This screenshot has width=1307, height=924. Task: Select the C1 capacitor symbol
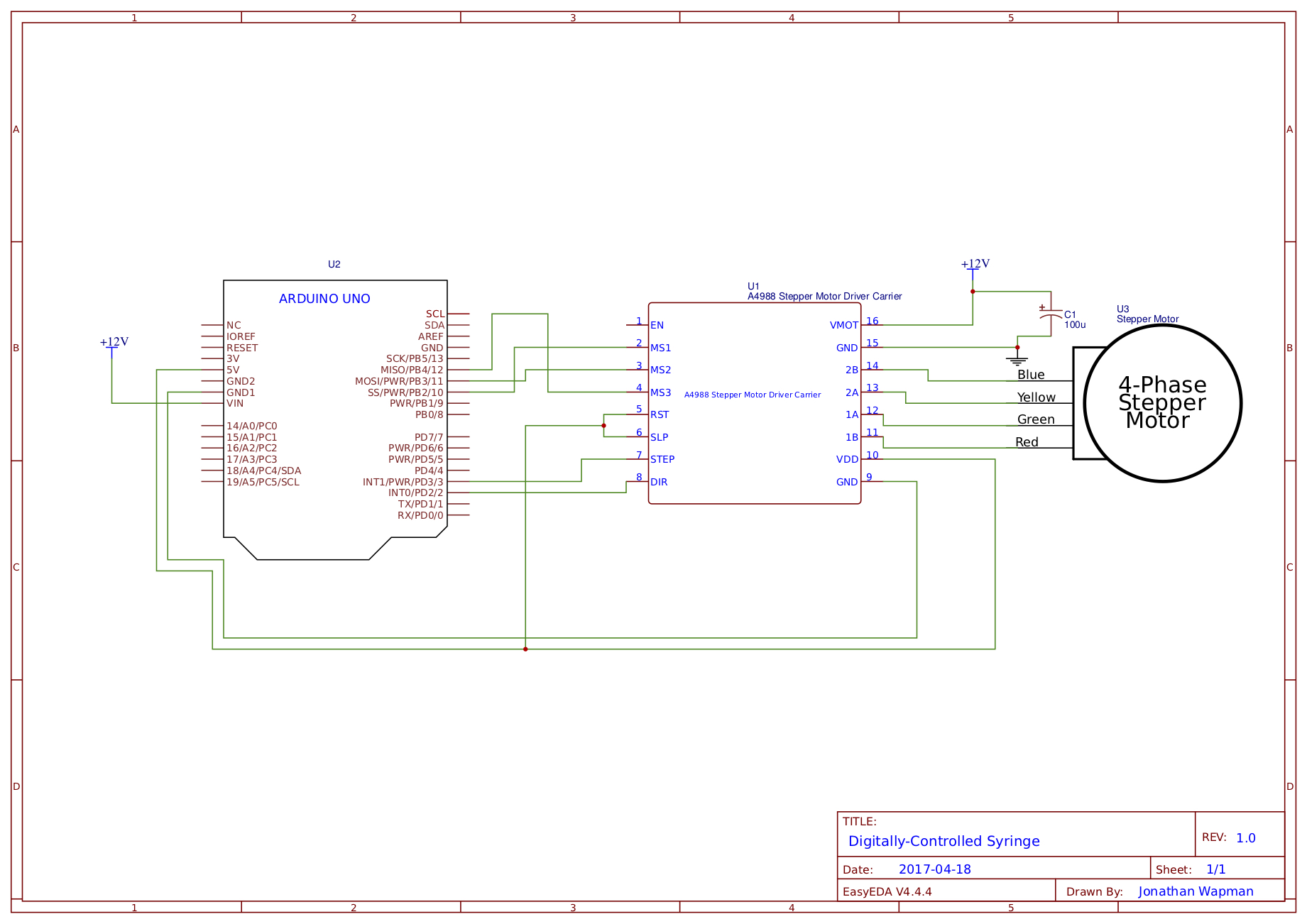[1051, 313]
